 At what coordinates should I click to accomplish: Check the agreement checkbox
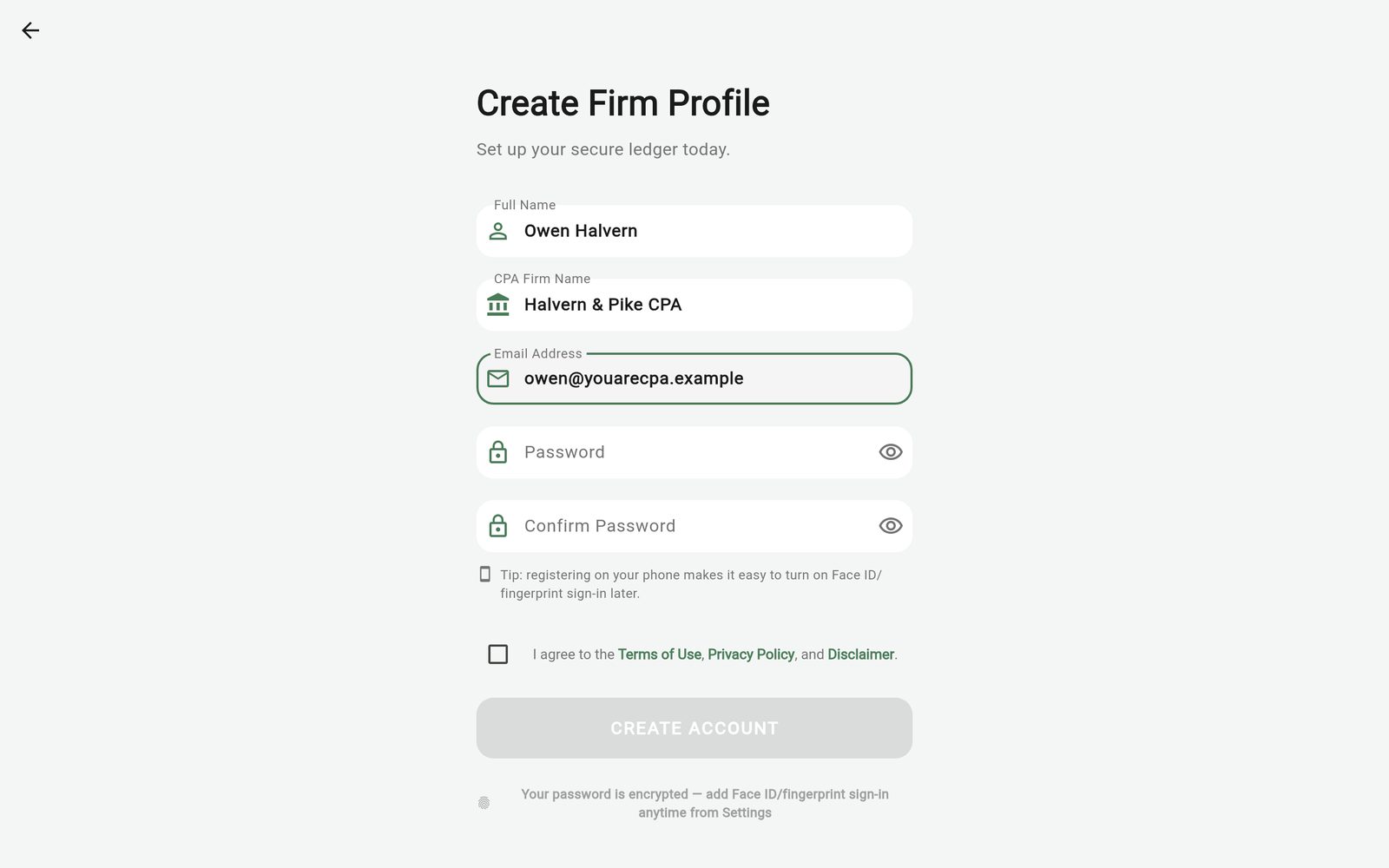pyautogui.click(x=498, y=654)
